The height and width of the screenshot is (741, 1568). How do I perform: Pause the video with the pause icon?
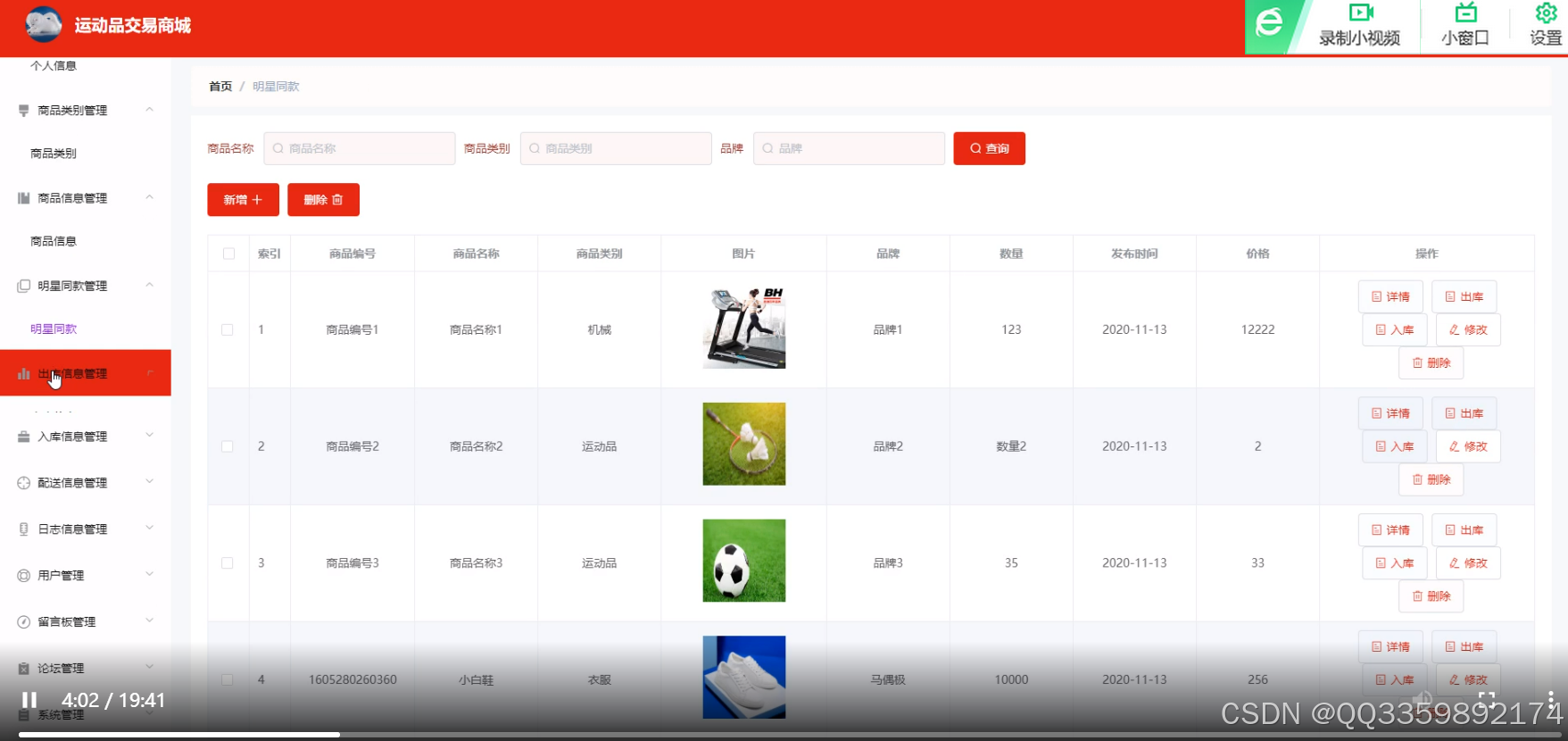click(x=29, y=700)
